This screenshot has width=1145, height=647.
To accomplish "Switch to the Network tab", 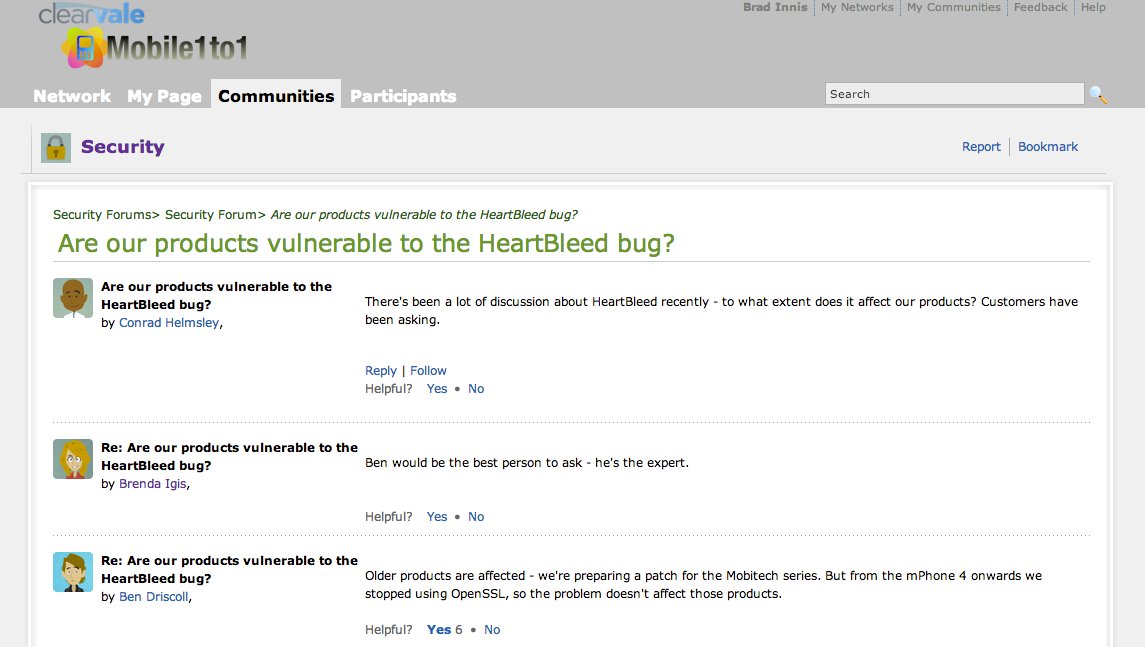I will click(72, 96).
